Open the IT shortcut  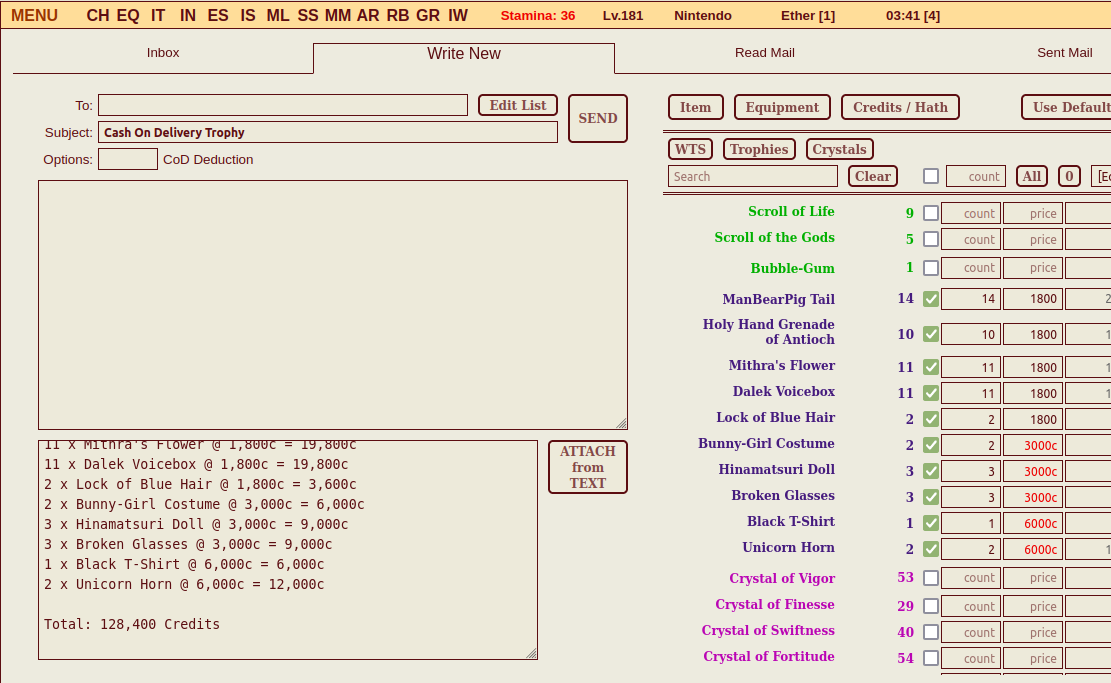point(158,16)
